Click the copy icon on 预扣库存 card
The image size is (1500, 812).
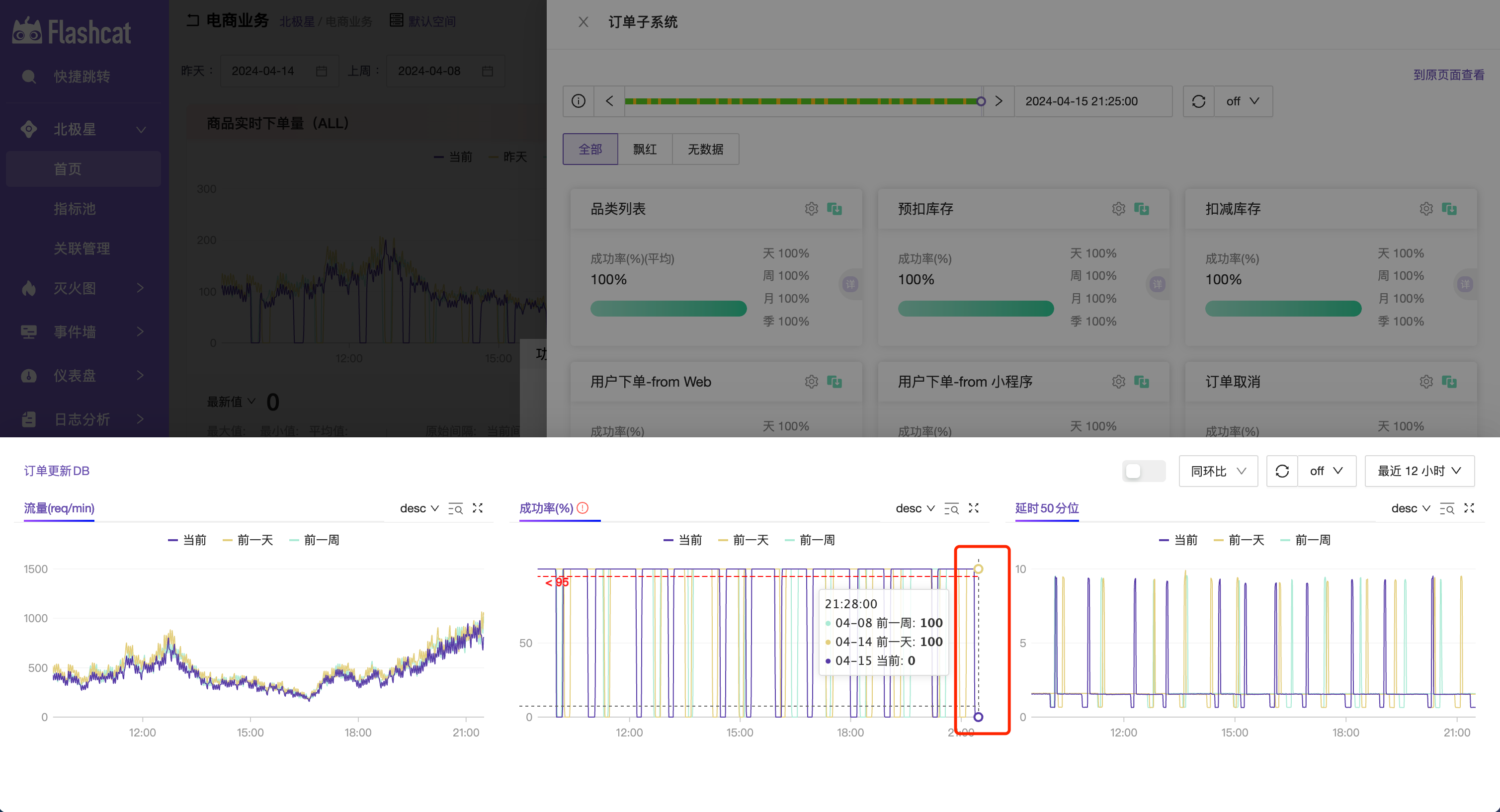coord(1143,209)
